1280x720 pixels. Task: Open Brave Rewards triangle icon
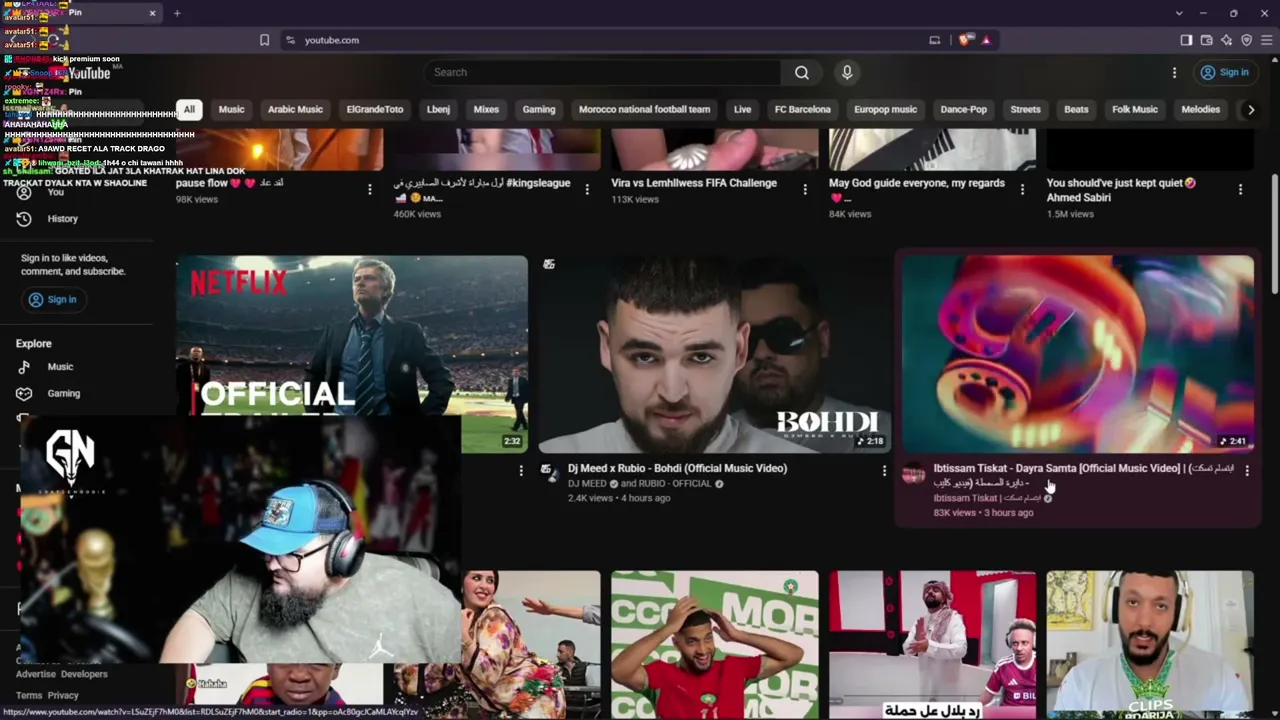[986, 40]
